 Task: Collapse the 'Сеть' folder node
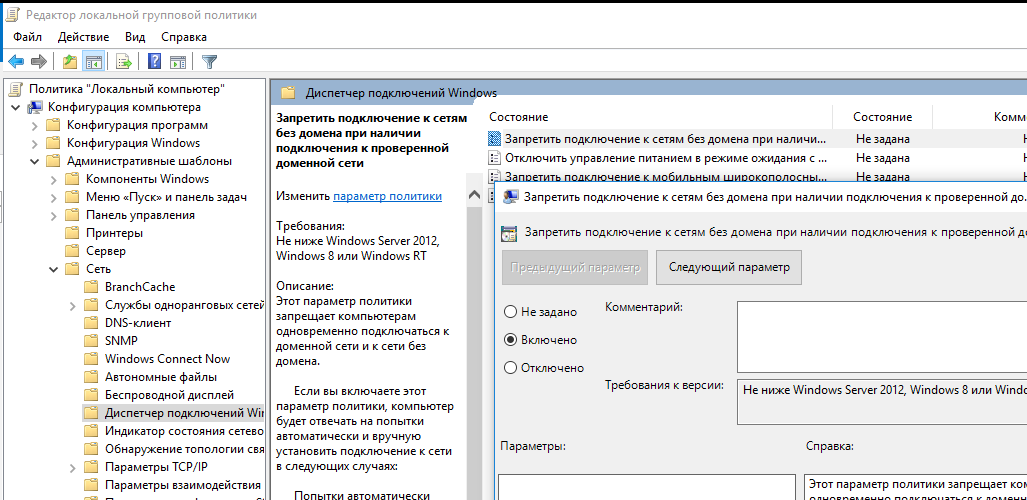click(x=51, y=269)
